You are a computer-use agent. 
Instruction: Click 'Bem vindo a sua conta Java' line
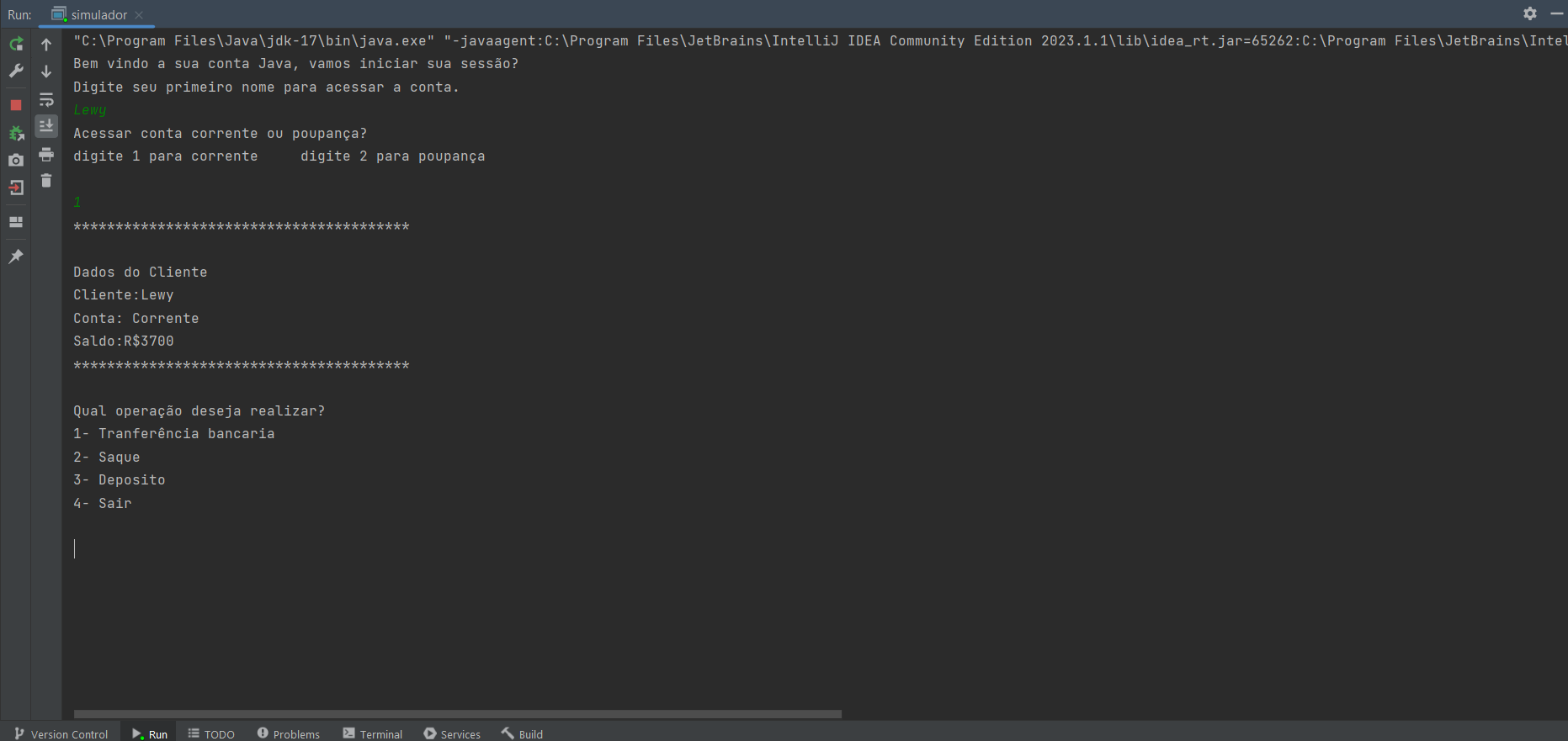[296, 64]
